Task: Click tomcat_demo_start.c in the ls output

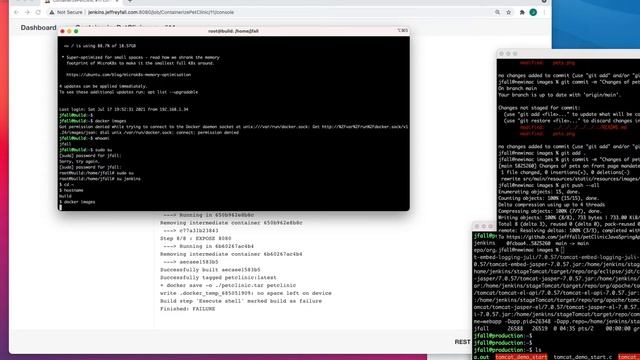Action: click(583, 357)
